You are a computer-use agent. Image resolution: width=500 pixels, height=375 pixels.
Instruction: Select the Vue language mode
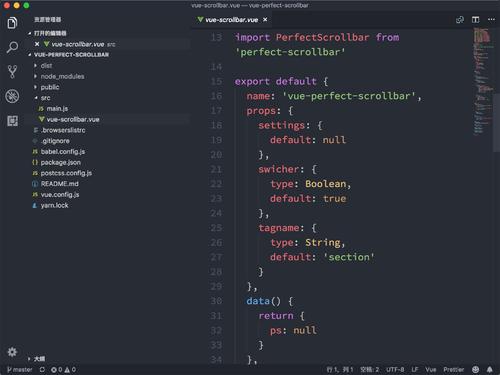[x=431, y=369]
